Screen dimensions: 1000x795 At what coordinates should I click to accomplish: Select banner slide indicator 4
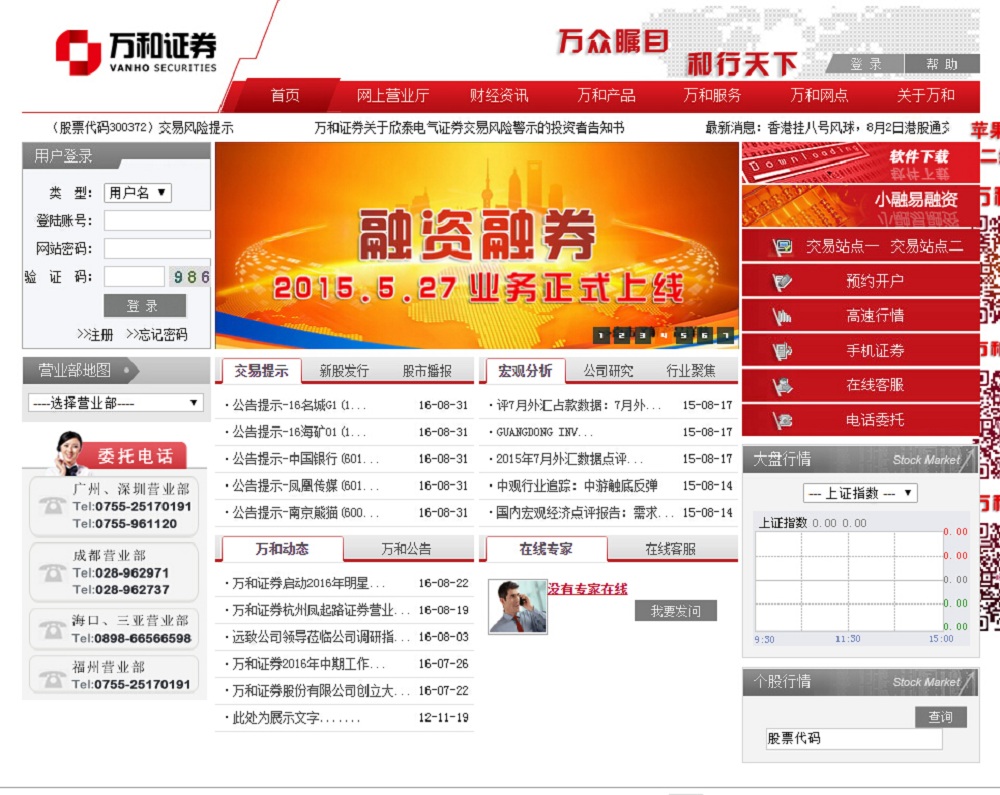pos(663,335)
